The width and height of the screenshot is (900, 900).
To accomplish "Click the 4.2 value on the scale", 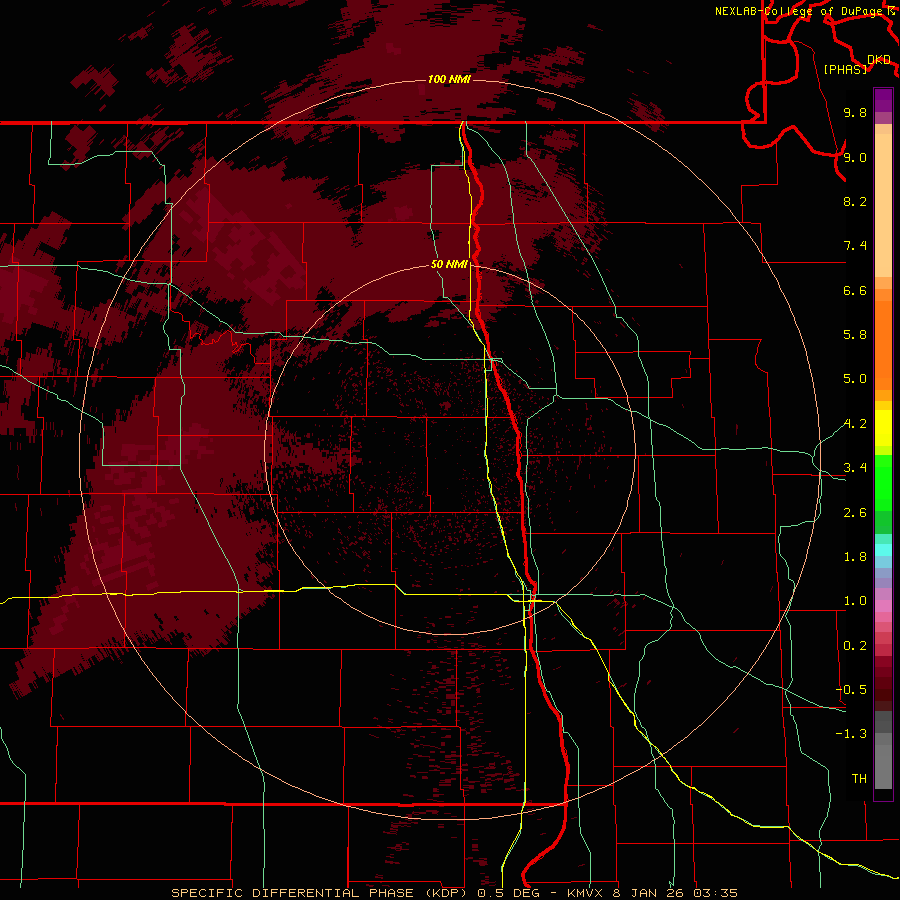I will tap(855, 424).
